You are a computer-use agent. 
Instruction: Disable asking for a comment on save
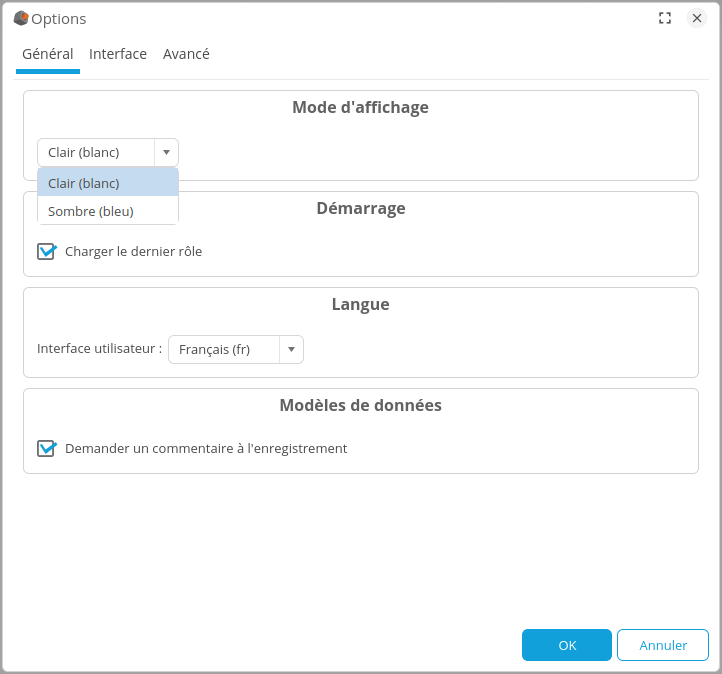46,448
